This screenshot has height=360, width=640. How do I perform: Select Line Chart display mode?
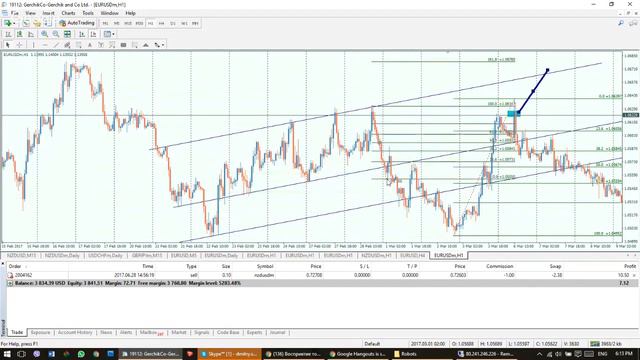coord(31,34)
